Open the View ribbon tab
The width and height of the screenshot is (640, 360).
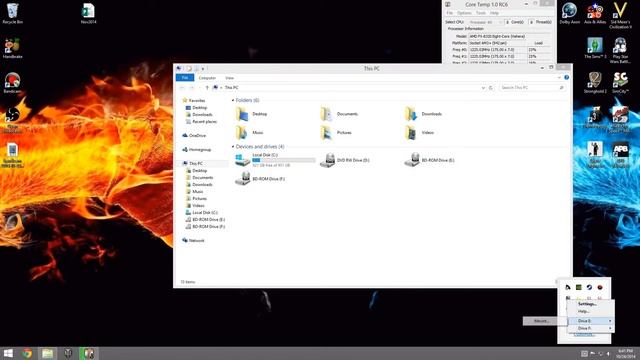229,78
